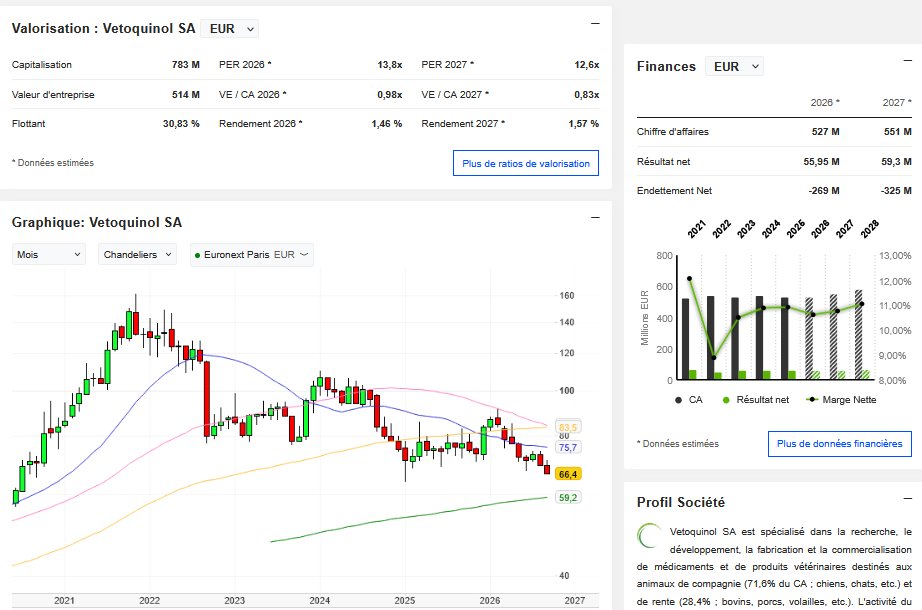The image size is (922, 610).
Task: Open the Chandeliers chart type dropdown
Action: (x=137, y=255)
